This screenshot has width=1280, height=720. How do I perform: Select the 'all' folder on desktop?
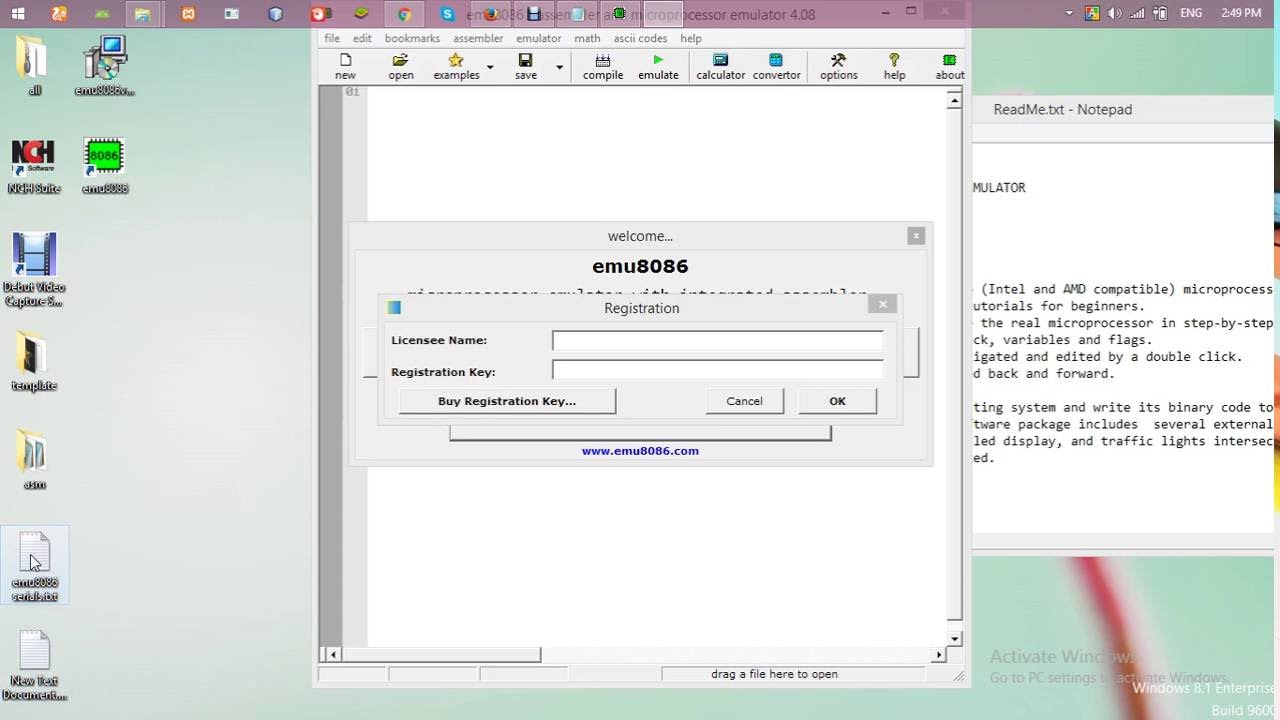pos(34,66)
